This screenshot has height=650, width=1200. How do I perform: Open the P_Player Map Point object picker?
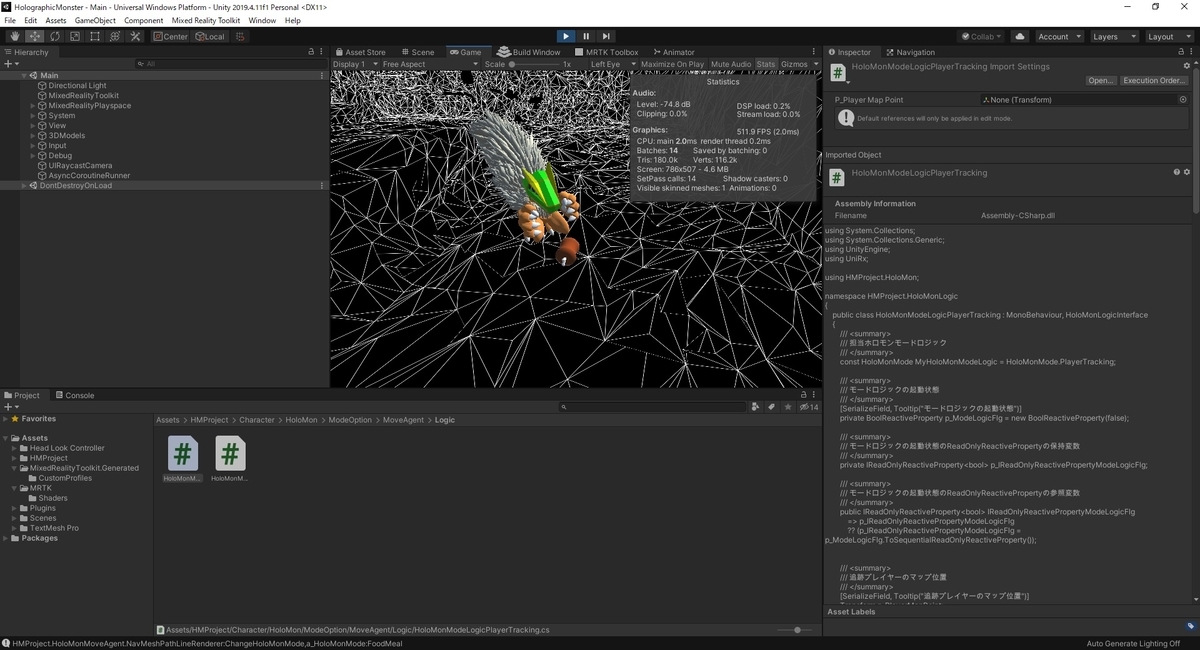click(1183, 100)
